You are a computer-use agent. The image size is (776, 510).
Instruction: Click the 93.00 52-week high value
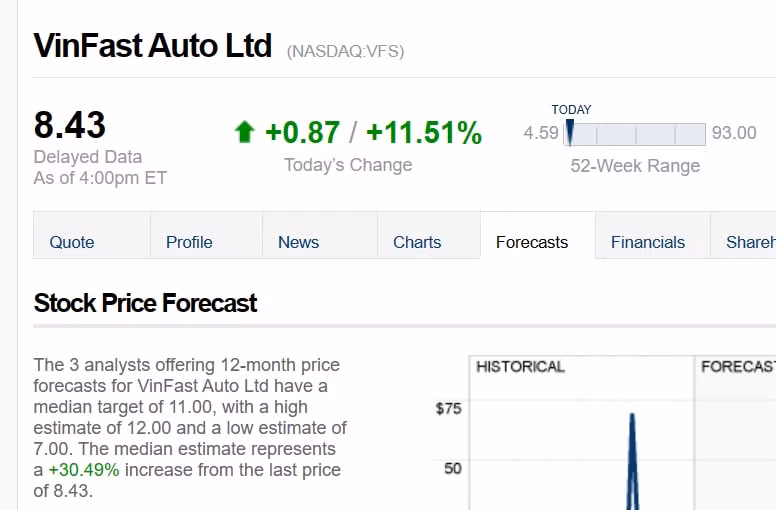pyautogui.click(x=734, y=133)
